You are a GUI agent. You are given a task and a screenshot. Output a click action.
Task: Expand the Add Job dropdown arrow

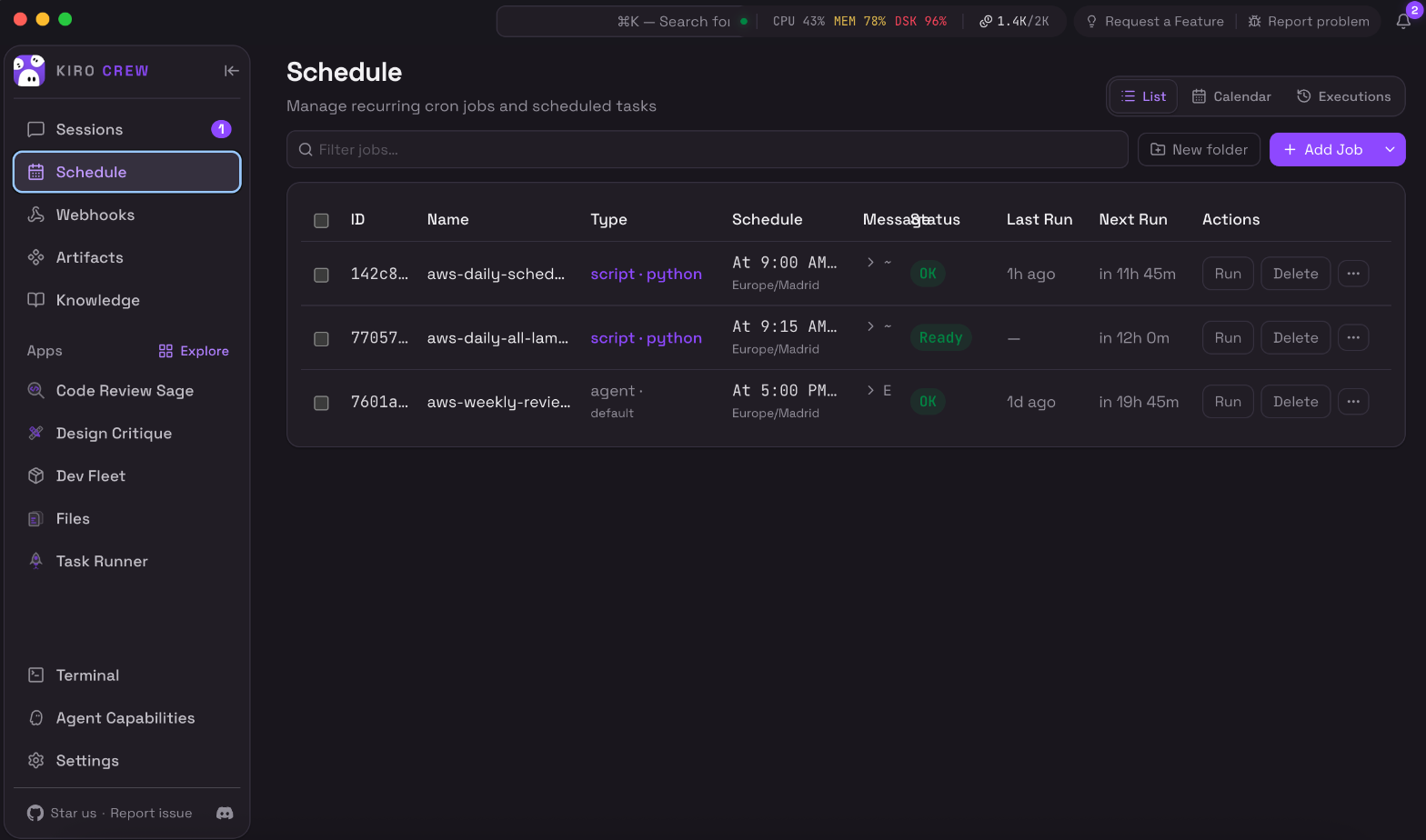(x=1390, y=149)
